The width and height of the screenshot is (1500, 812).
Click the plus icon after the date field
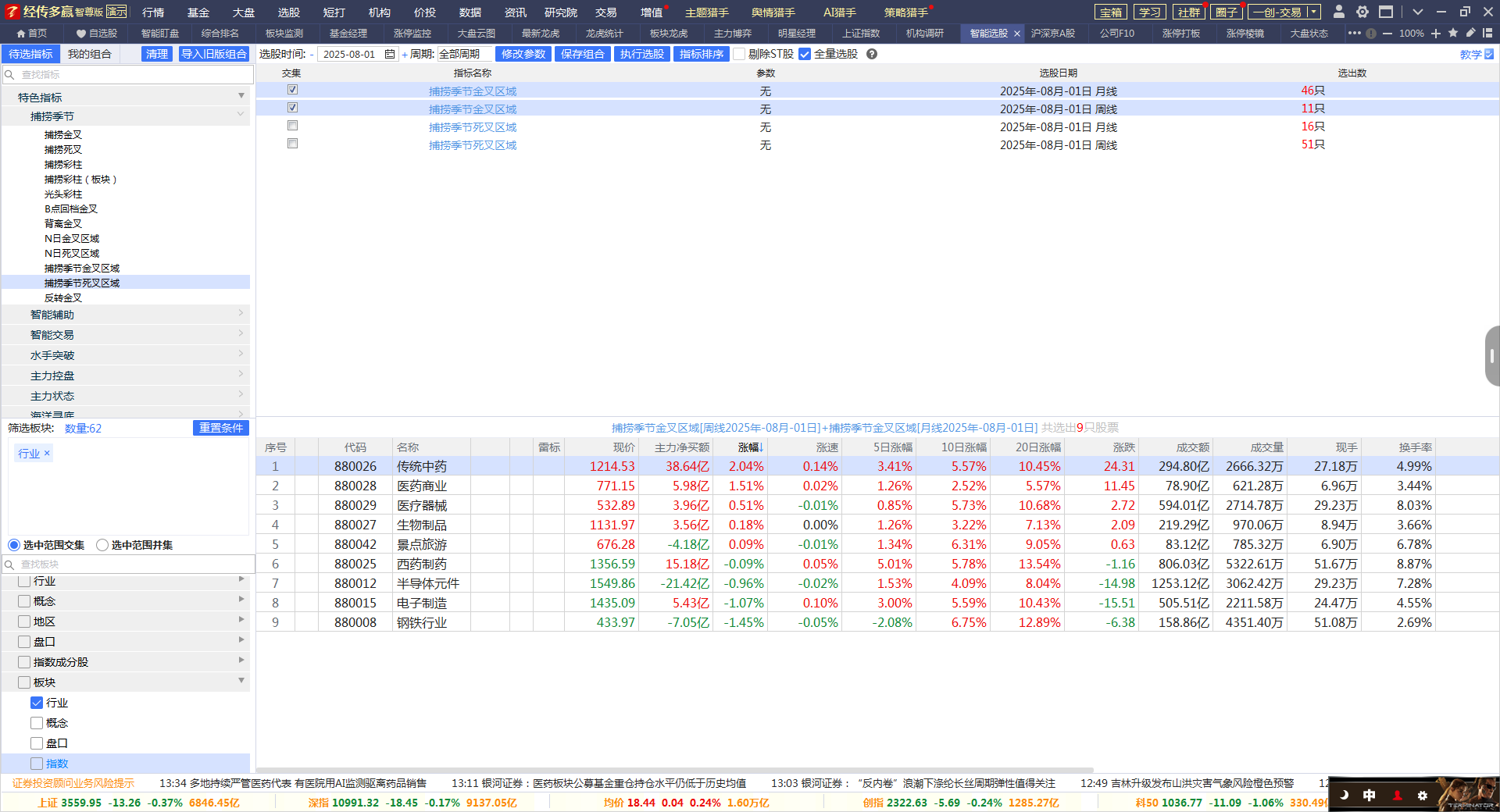click(405, 55)
